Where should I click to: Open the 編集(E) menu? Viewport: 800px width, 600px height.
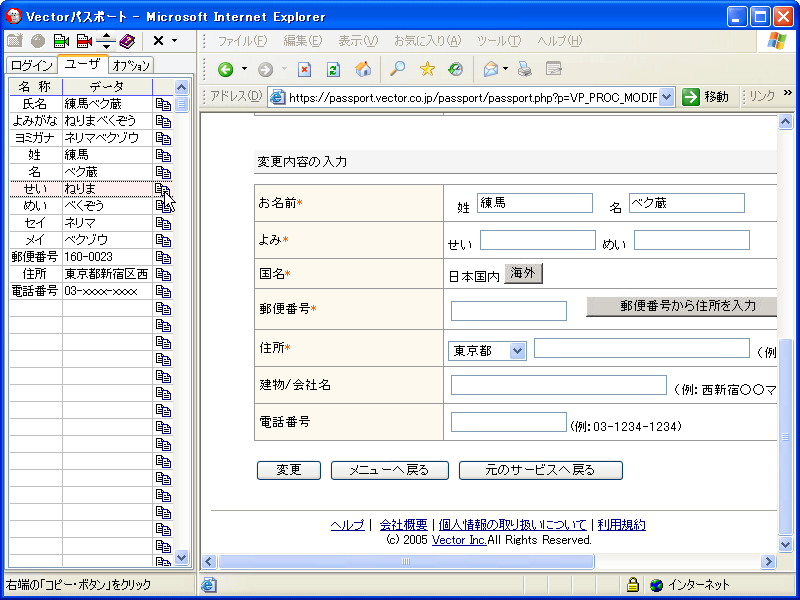[x=303, y=41]
